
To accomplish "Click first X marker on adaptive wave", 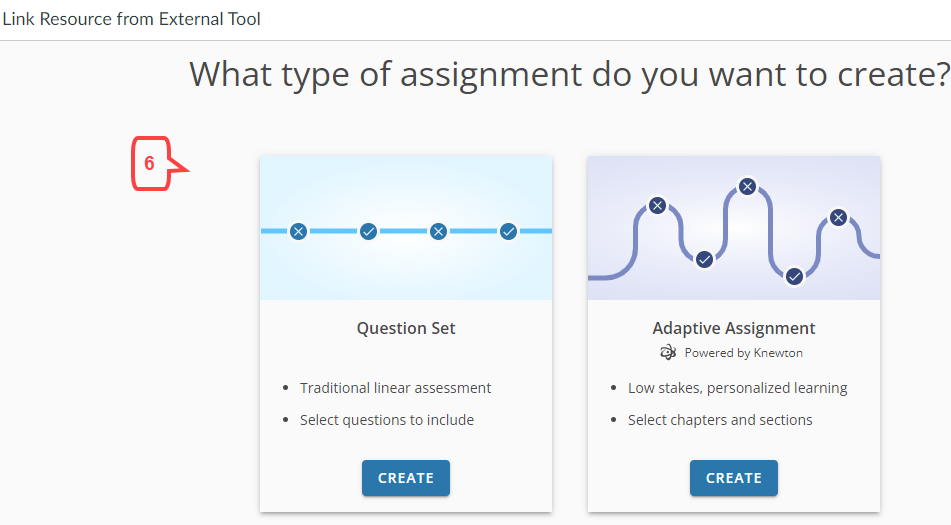I will pos(657,206).
